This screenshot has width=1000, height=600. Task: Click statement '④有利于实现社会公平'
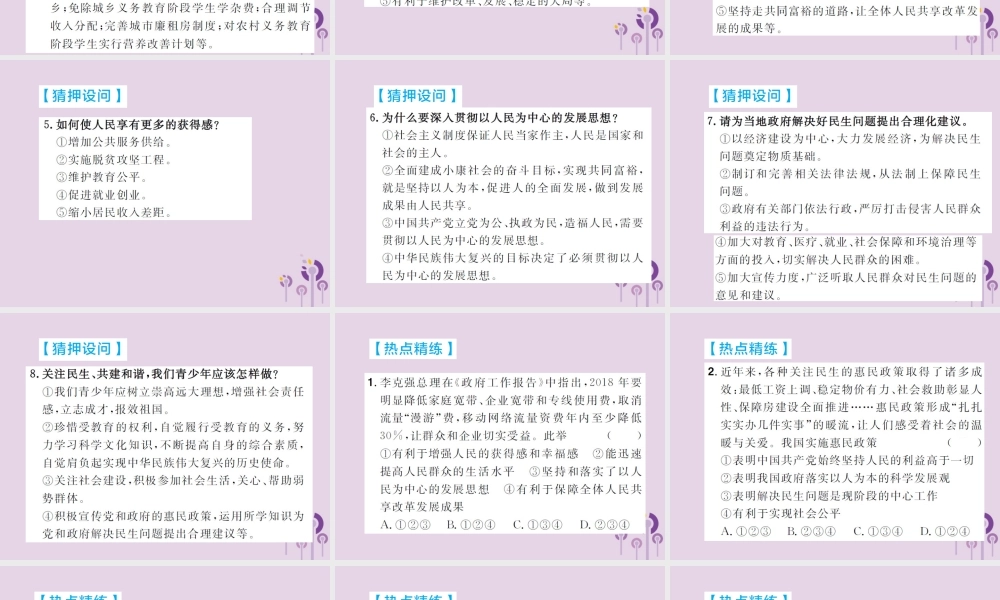click(x=781, y=513)
